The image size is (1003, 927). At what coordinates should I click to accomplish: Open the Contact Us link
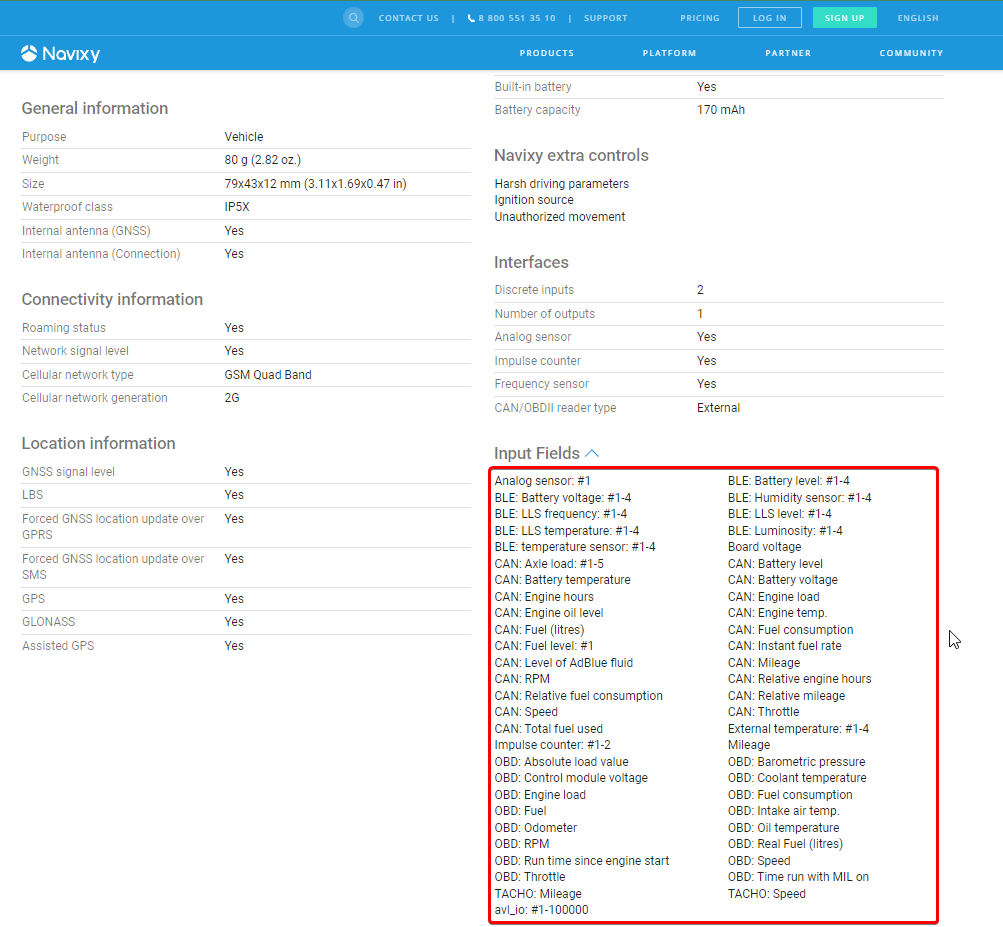pyautogui.click(x=409, y=18)
